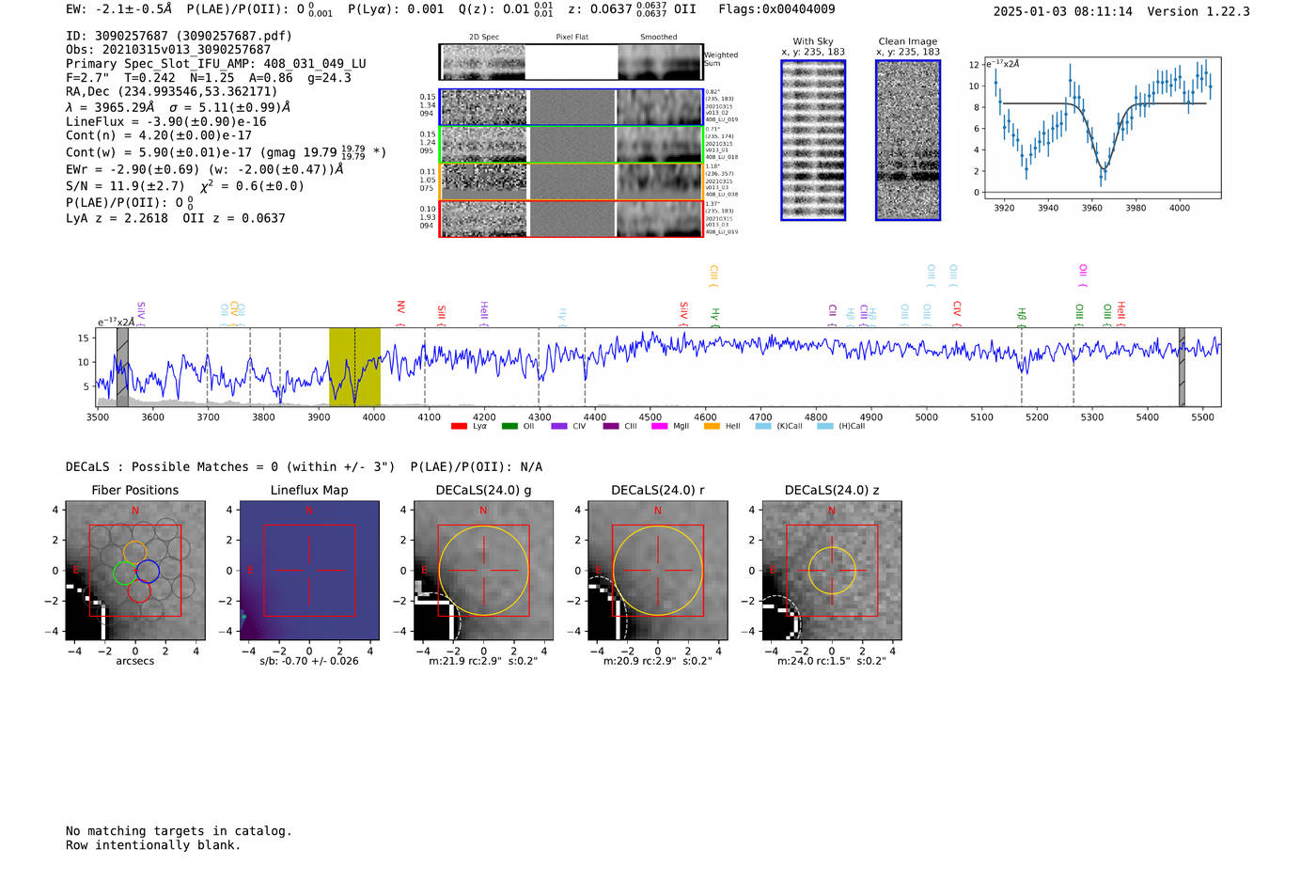Click the CIII legend swatch
Viewport: 1316px width, 896px height.
click(x=611, y=426)
